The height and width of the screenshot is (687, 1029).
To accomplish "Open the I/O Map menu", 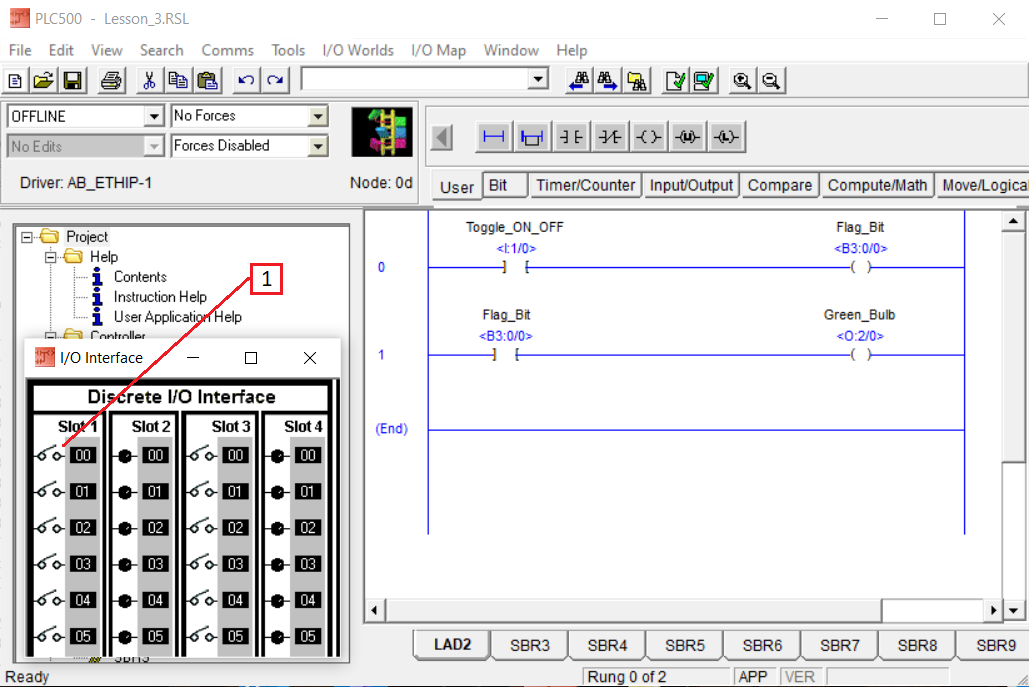I will (438, 51).
